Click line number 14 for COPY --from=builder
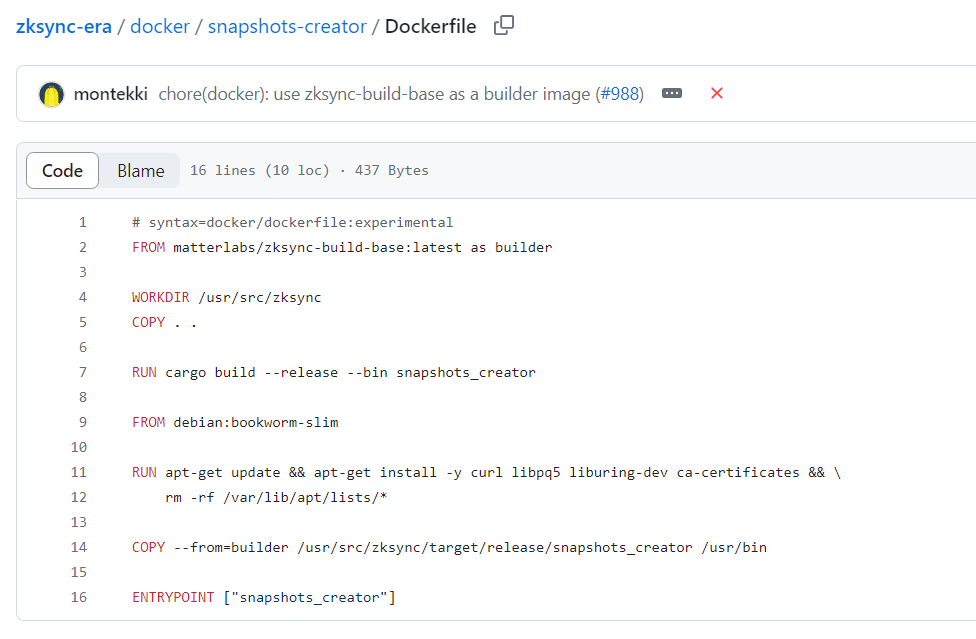This screenshot has width=976, height=639. coord(80,547)
